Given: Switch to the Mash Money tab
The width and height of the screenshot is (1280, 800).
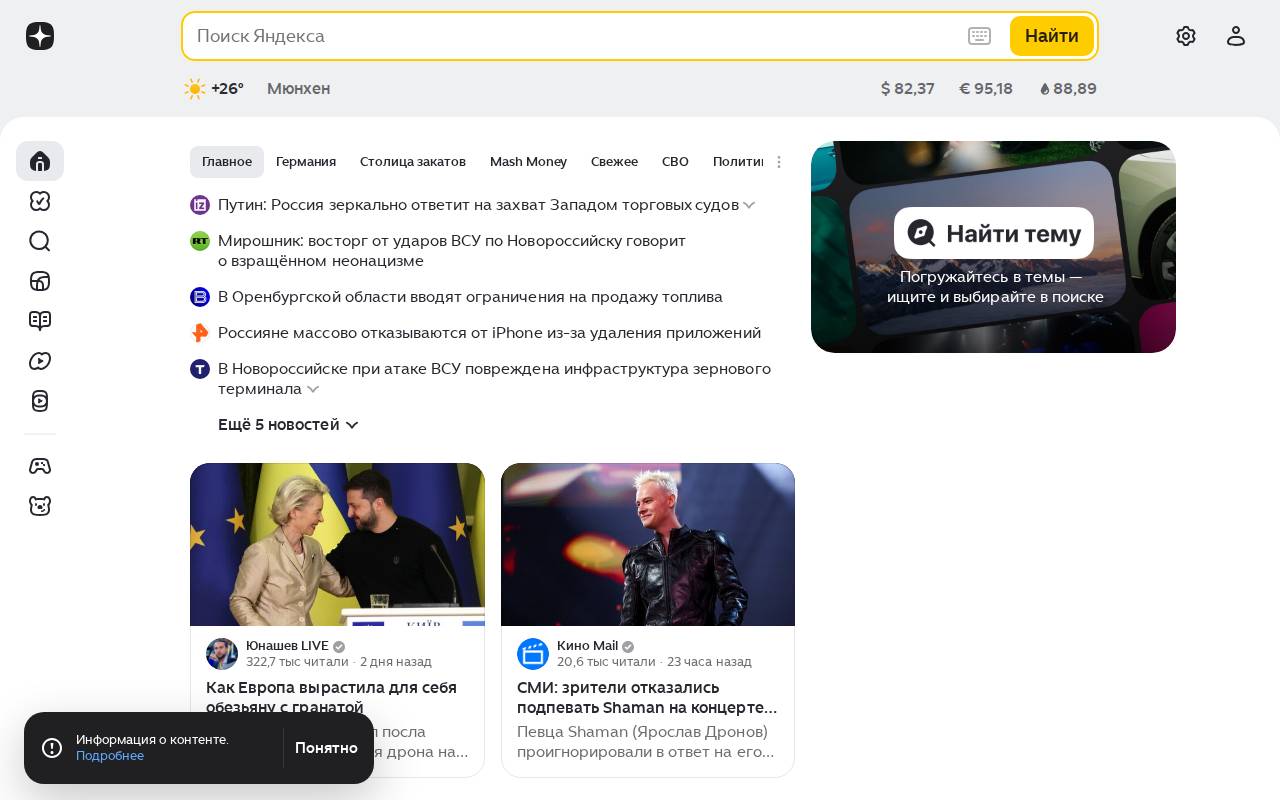Looking at the screenshot, I should pyautogui.click(x=528, y=162).
